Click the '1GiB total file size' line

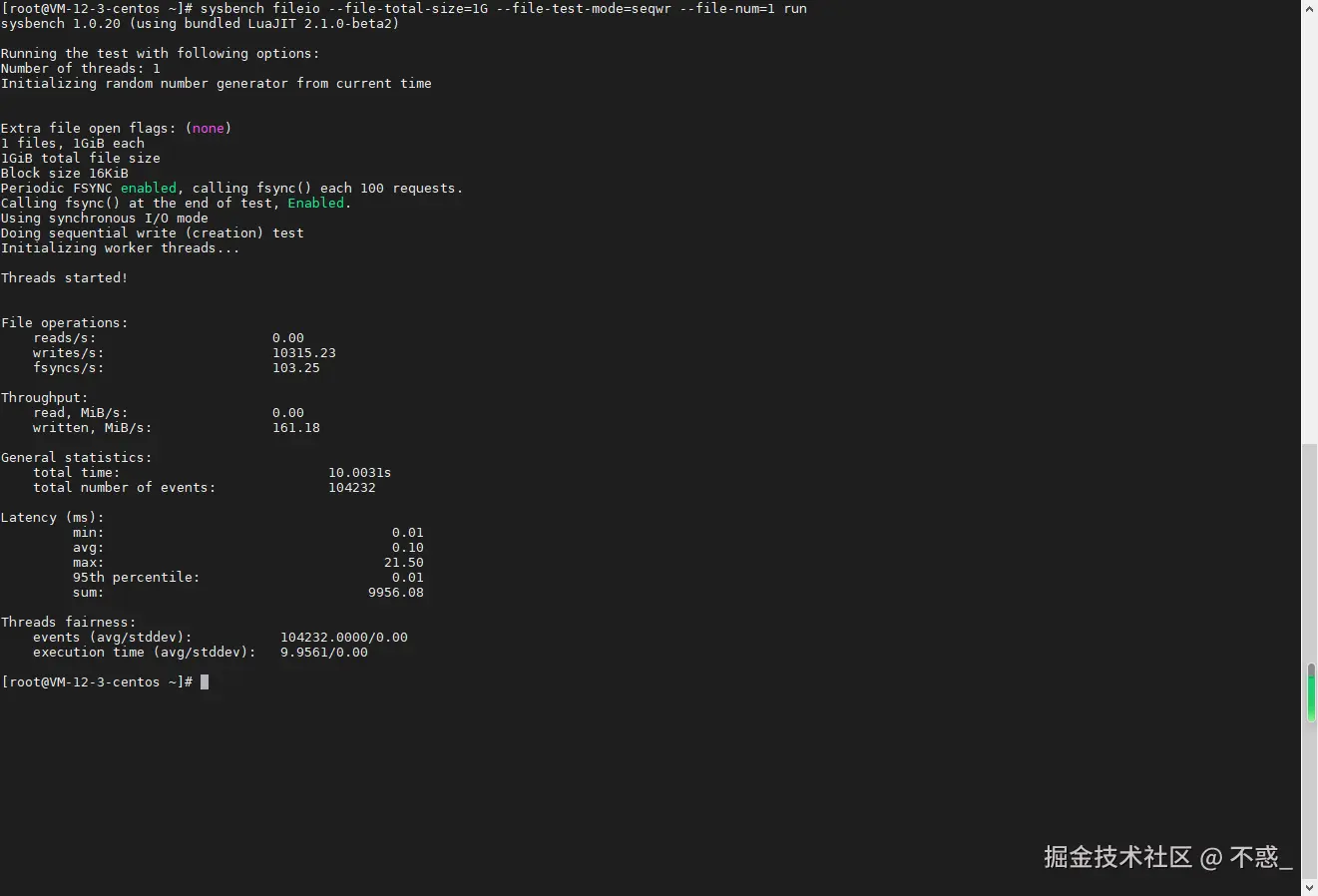81,158
